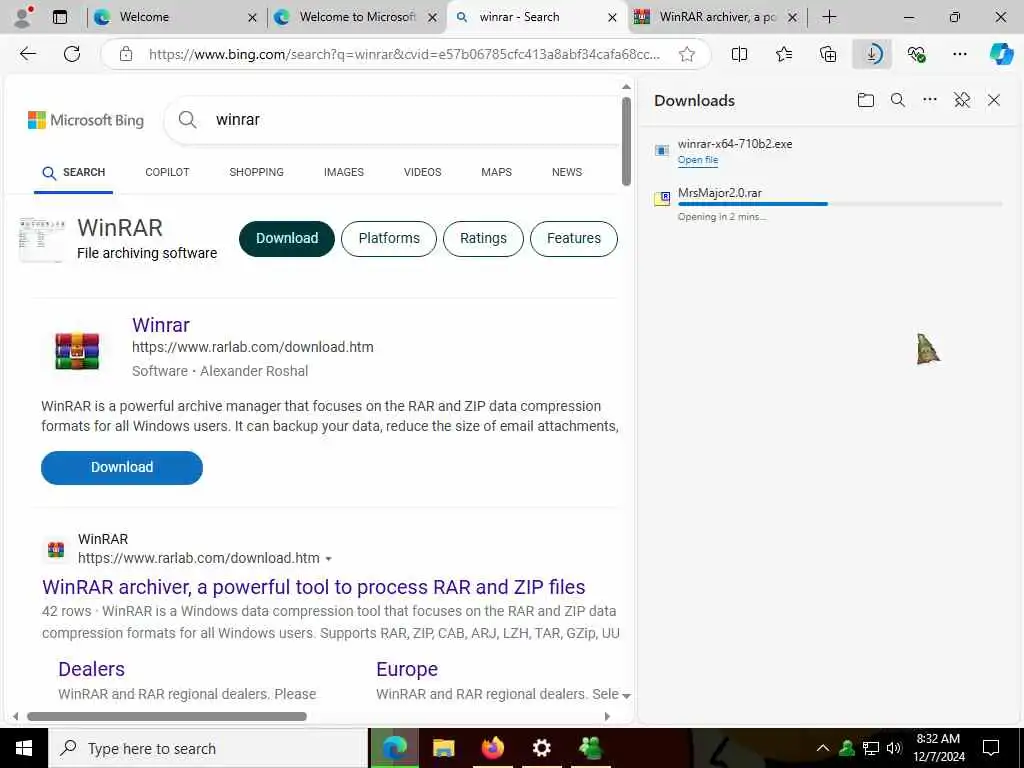
Task: Open the downloads folder icon
Action: pyautogui.click(x=865, y=100)
